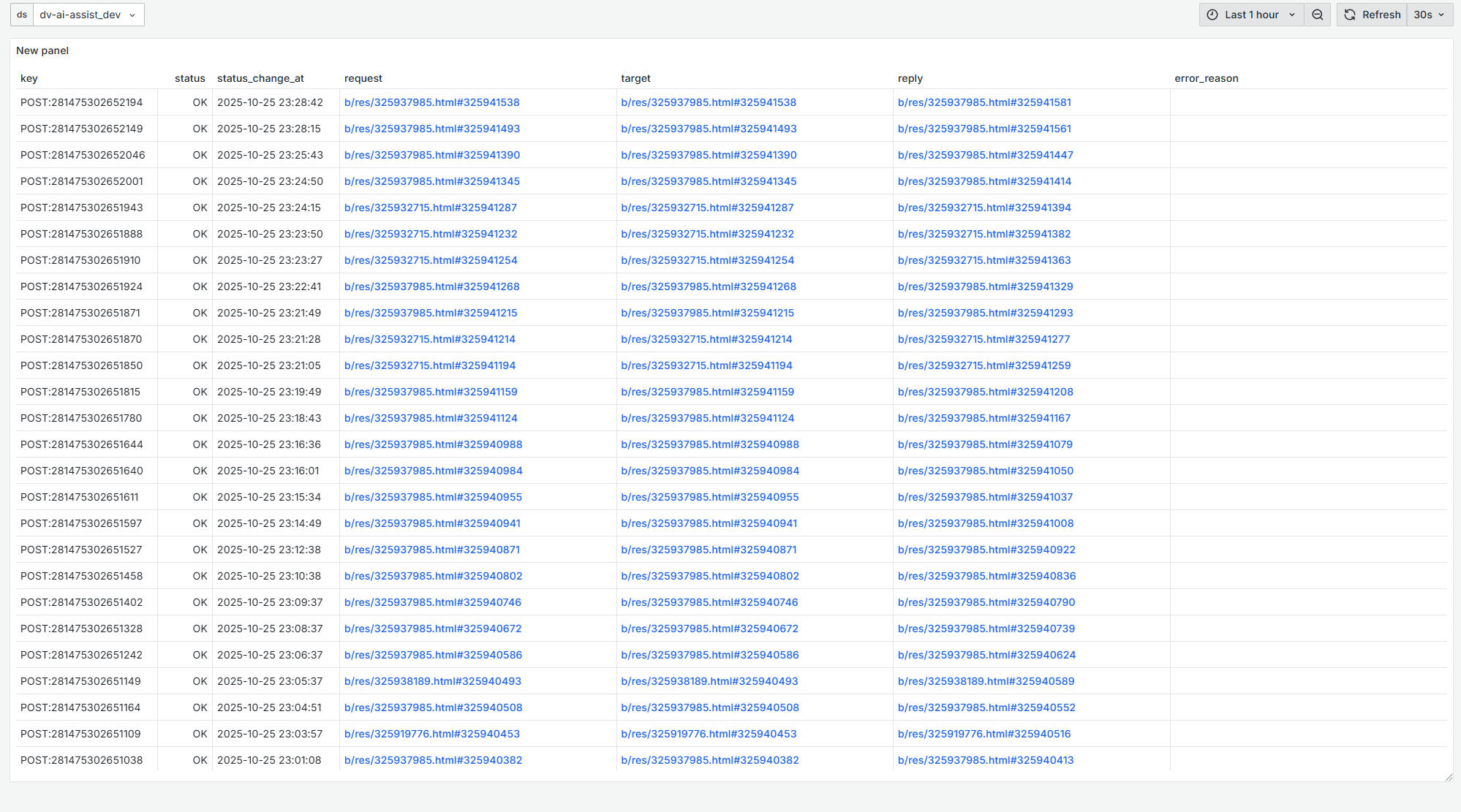Viewport: 1461px width, 812px height.
Task: Open target link ending in 325941493
Action: (x=708, y=129)
